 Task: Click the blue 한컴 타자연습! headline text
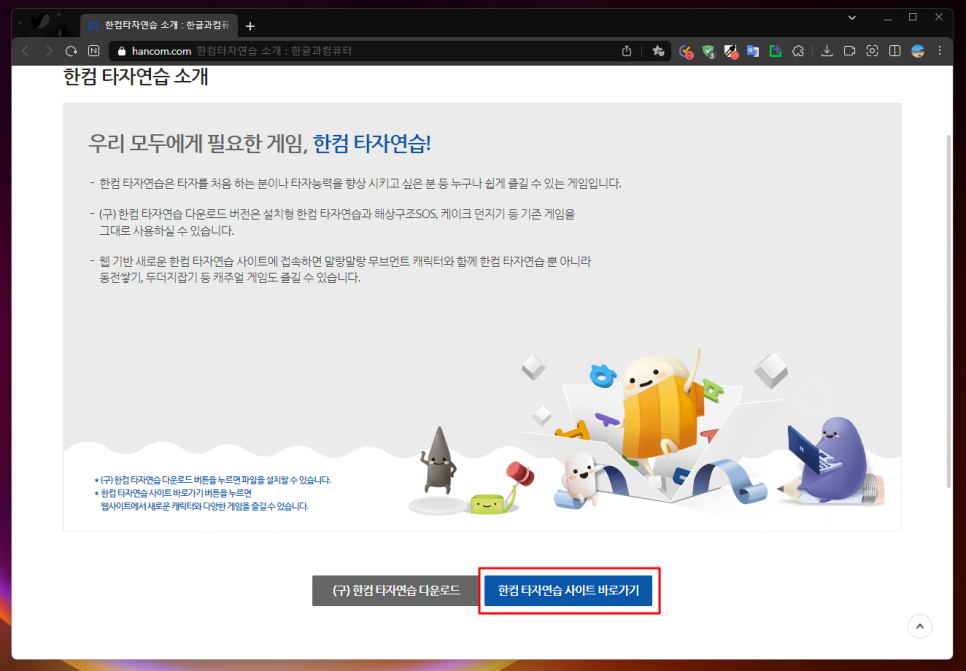(371, 144)
